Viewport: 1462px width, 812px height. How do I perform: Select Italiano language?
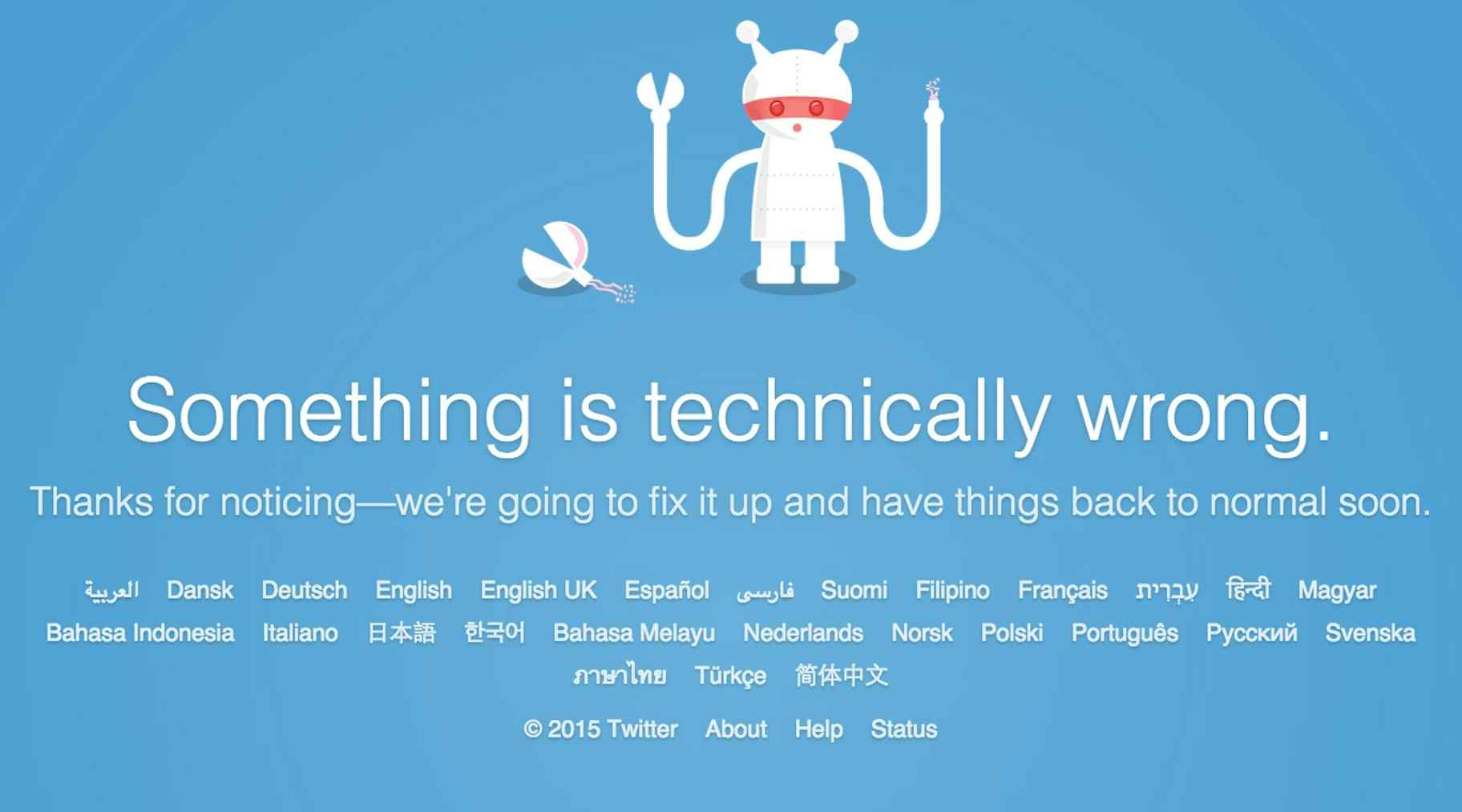coord(301,633)
